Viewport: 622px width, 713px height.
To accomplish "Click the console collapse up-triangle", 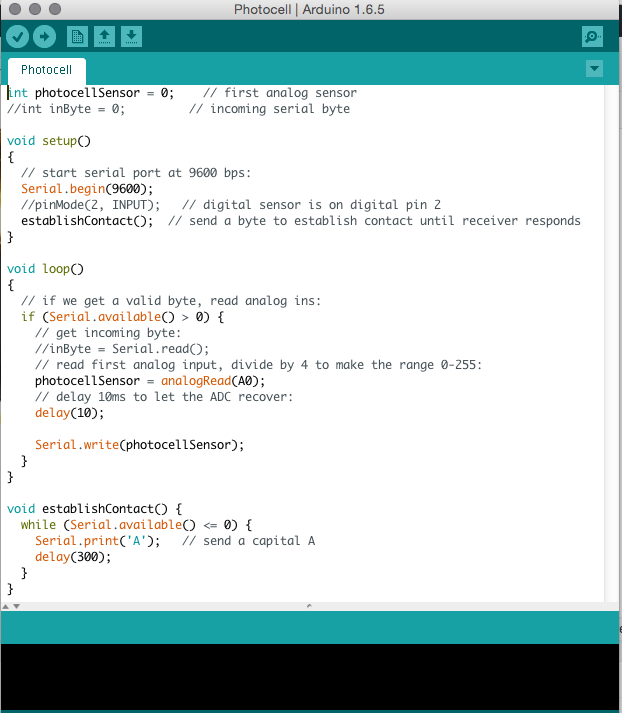I will coord(6,606).
